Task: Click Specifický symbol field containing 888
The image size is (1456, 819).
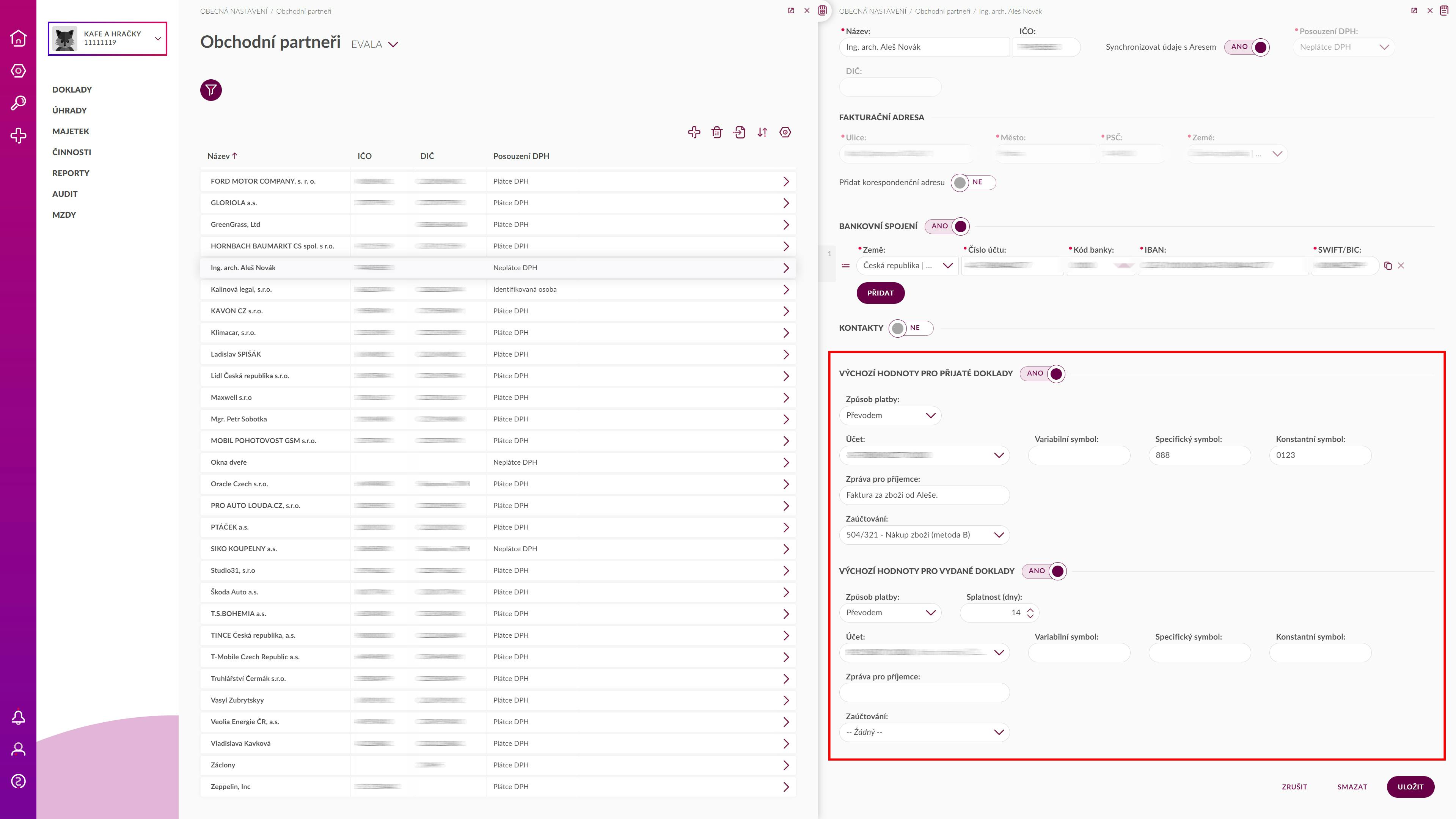Action: coord(1199,456)
